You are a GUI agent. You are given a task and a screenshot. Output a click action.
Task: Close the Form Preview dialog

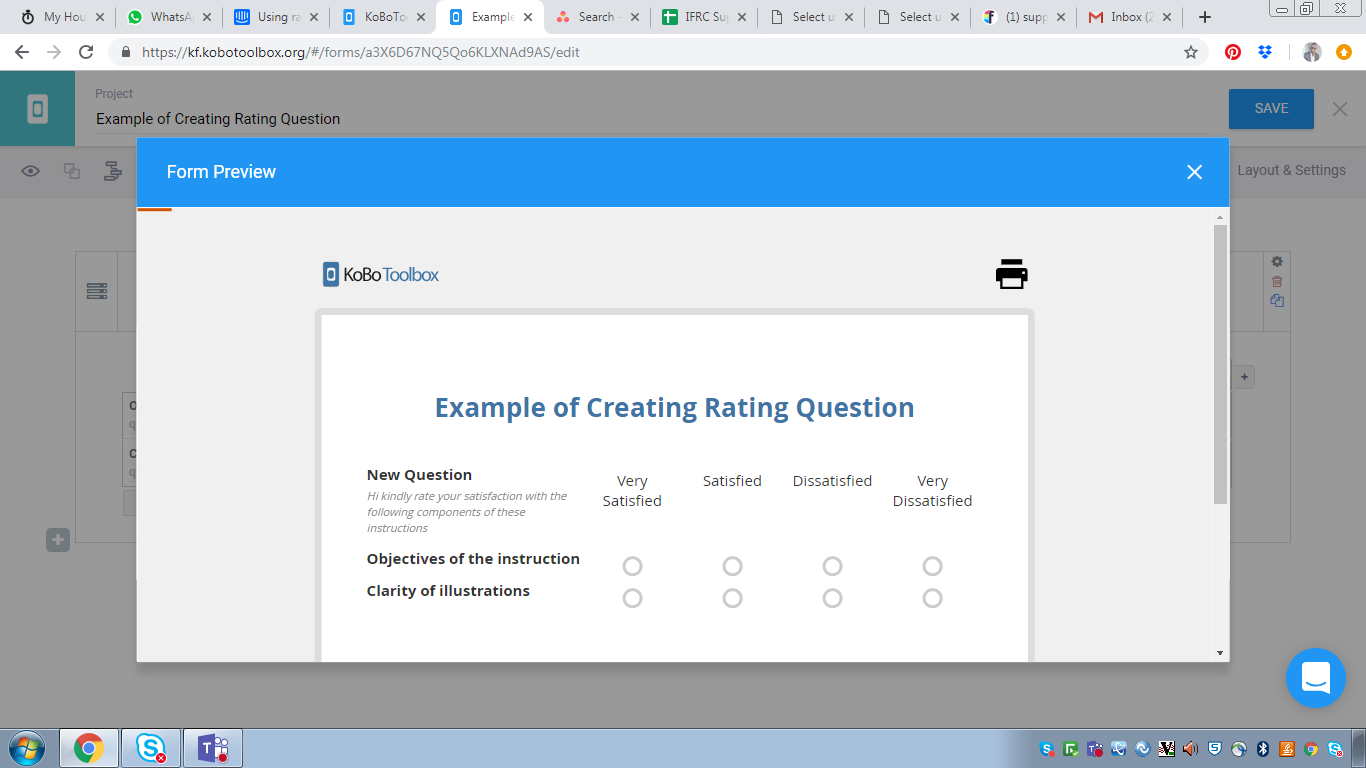point(1194,172)
